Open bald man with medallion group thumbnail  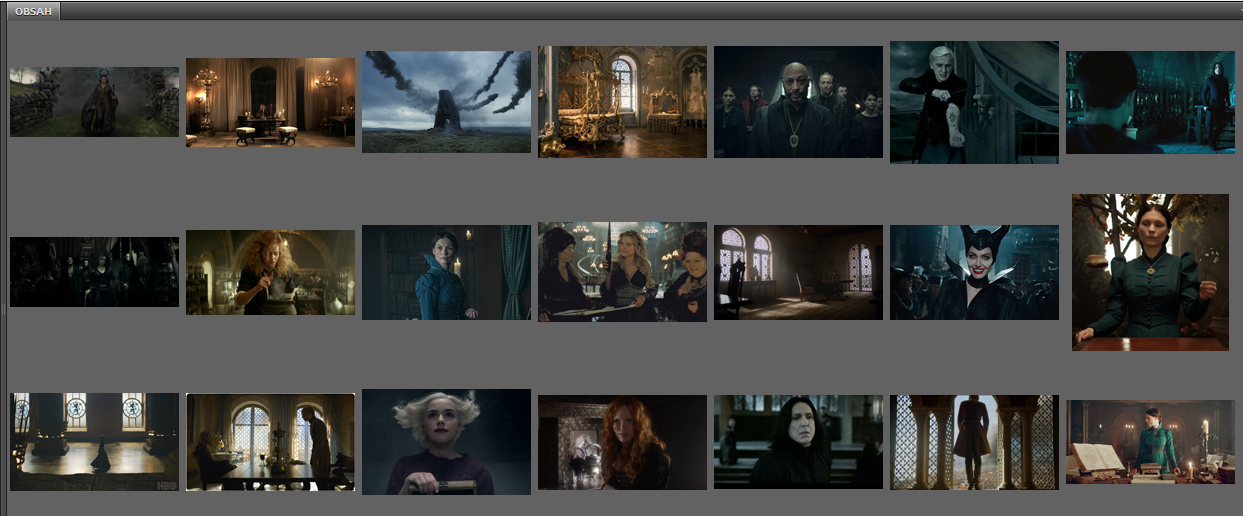pos(798,102)
